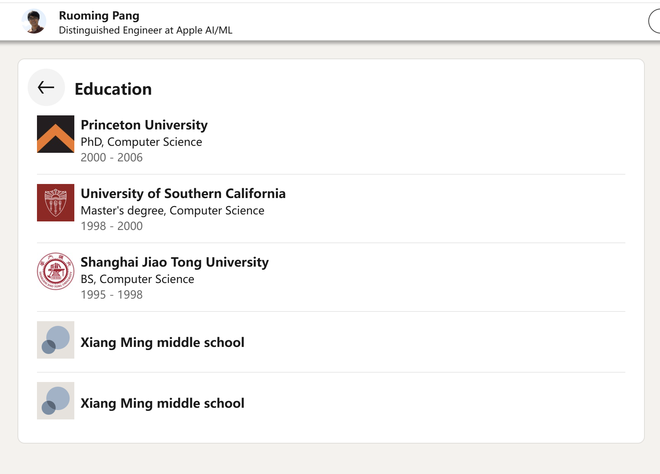Select the Shanghai Jiao Tong University seal
This screenshot has height=474, width=660.
[x=56, y=271]
